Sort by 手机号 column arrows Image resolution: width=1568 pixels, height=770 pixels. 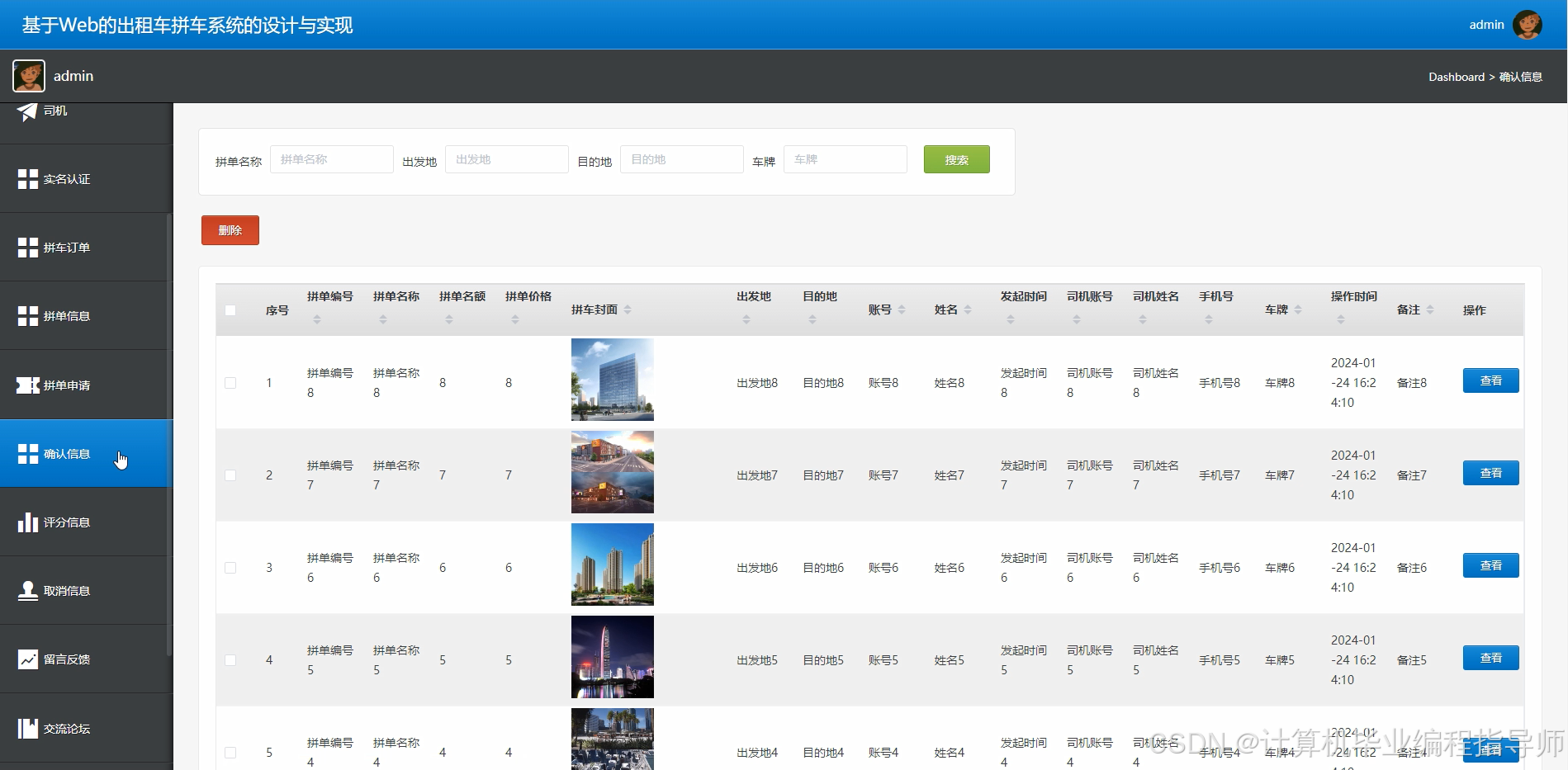[x=1209, y=319]
